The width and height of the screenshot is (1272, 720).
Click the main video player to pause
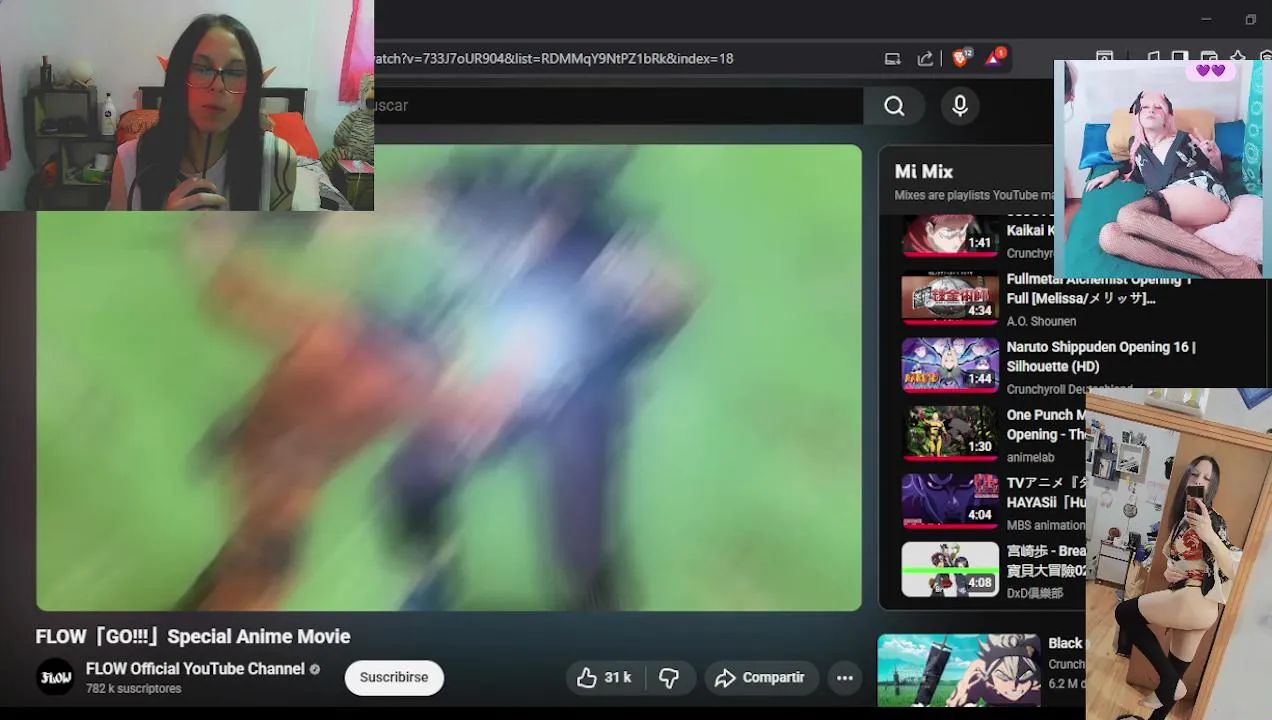448,378
